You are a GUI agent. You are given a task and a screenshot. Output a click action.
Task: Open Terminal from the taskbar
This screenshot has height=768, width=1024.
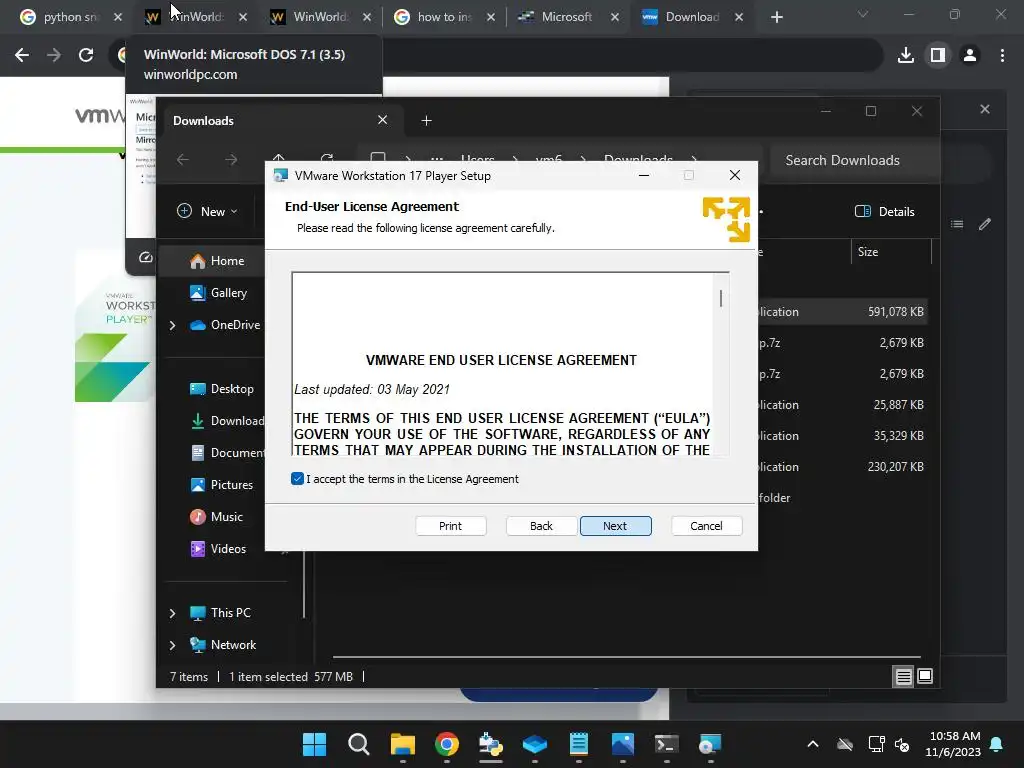tap(666, 744)
